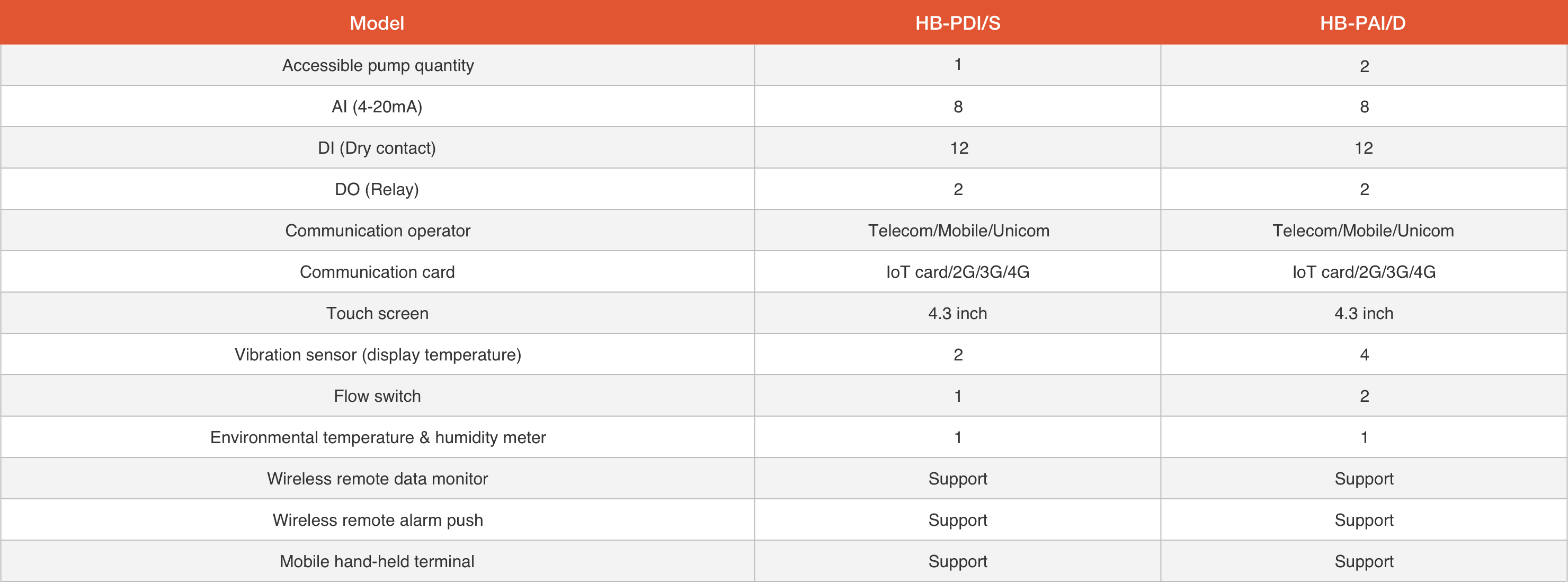Select the HB-PAI/D column header
Screen dimensions: 1568x582
click(x=1363, y=23)
